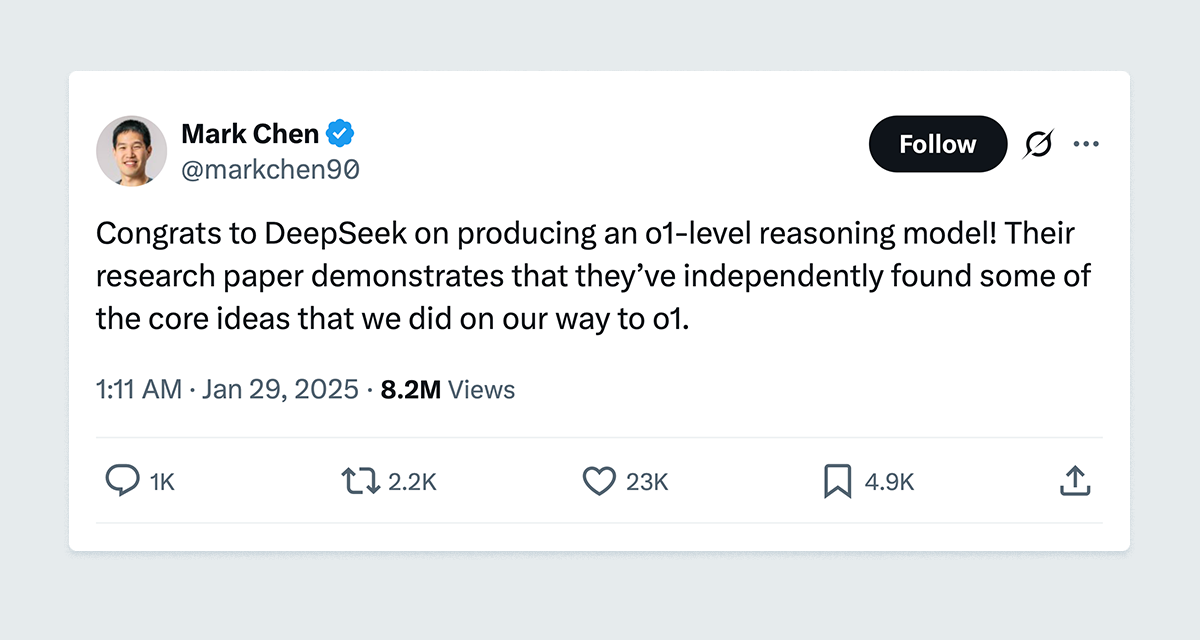Follow Mark Chen with the Follow button
1200x640 pixels.
click(x=937, y=144)
